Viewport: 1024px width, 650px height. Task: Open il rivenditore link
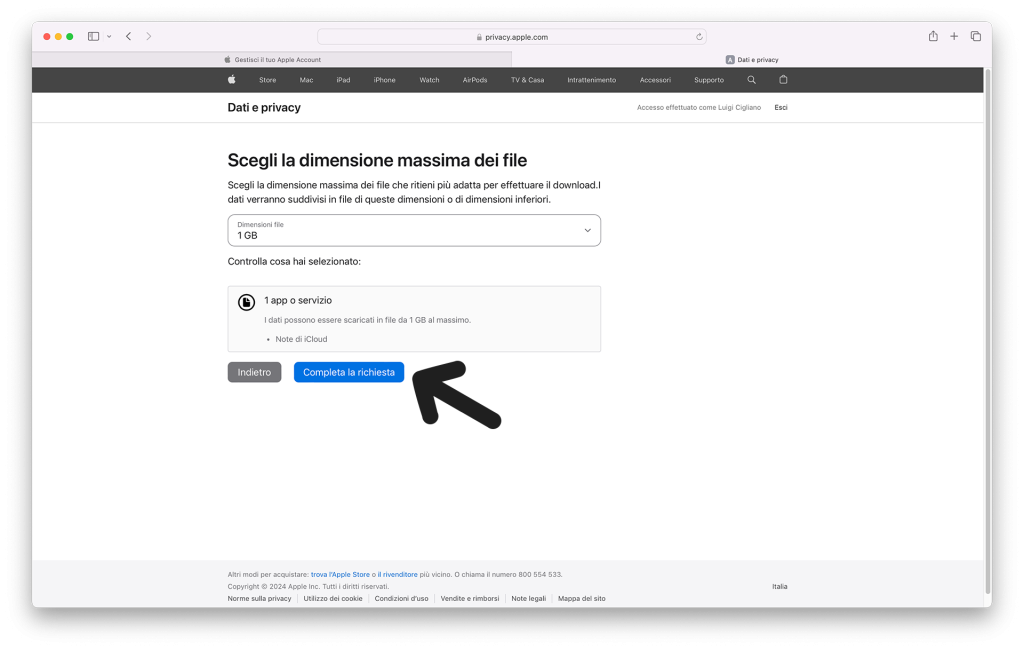point(397,574)
